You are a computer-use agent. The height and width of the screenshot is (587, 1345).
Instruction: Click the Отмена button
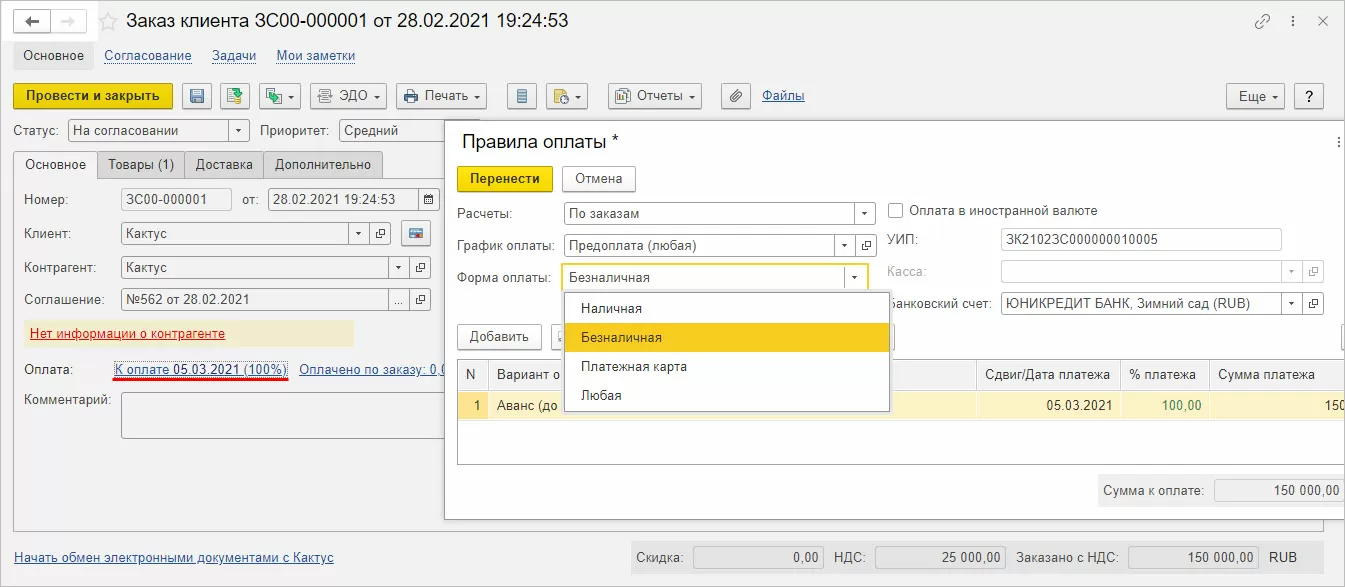(599, 179)
